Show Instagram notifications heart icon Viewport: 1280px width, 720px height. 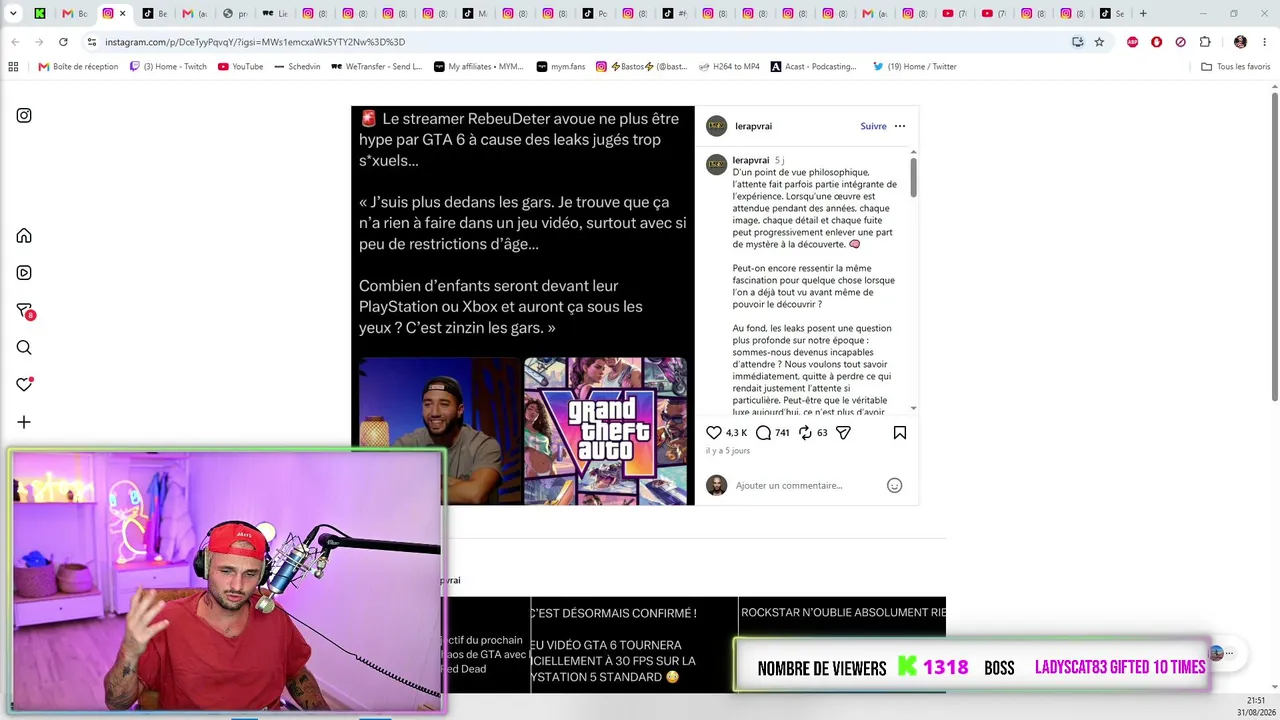25,384
